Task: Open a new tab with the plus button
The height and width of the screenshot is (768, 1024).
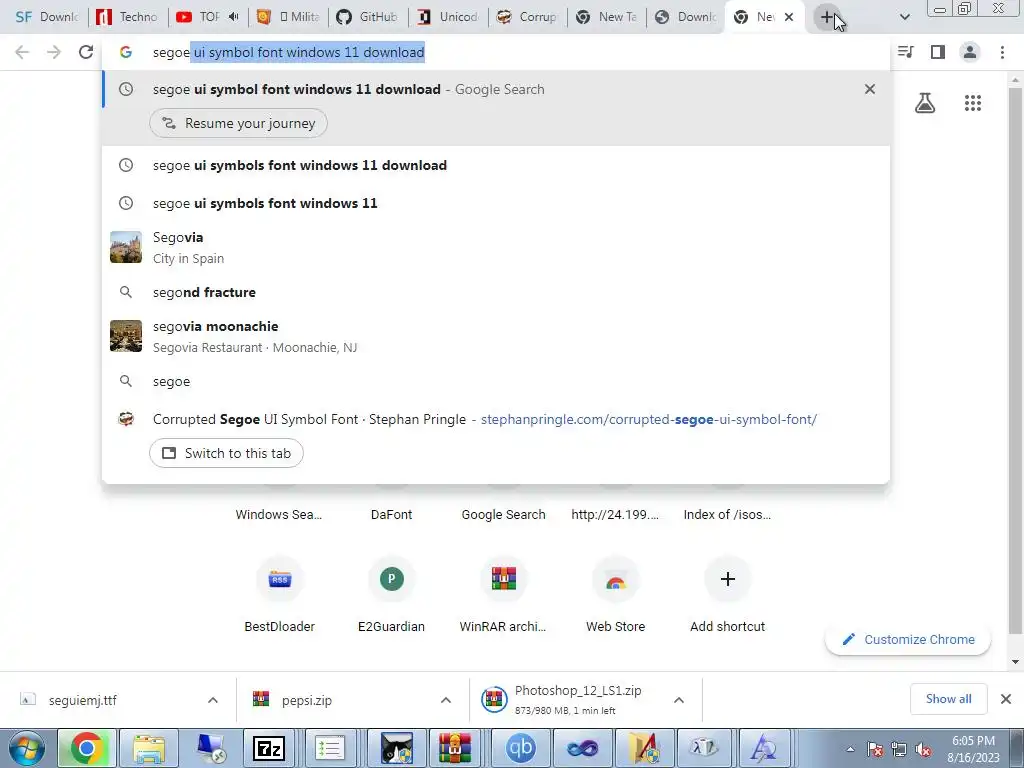Action: tap(827, 17)
